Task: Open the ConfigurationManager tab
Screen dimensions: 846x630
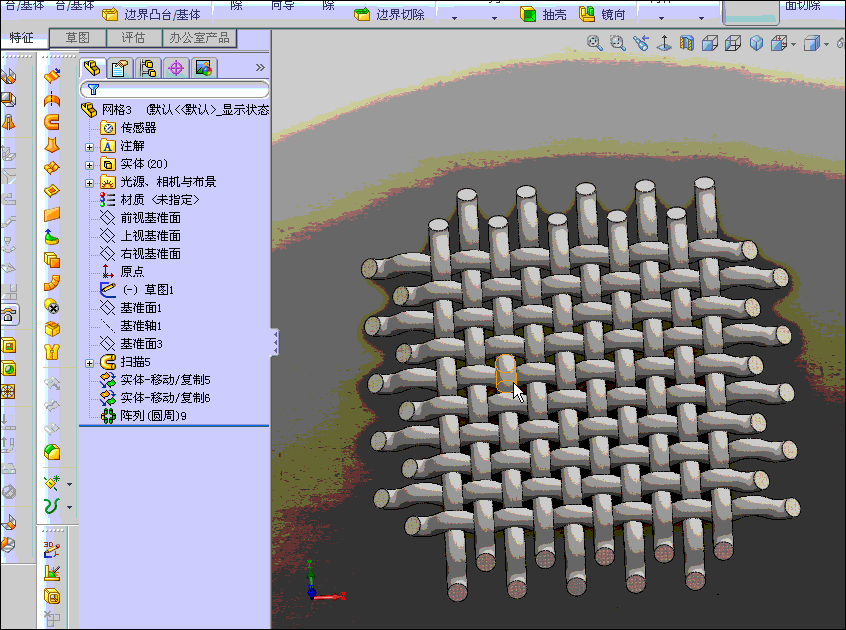Action: pos(147,69)
